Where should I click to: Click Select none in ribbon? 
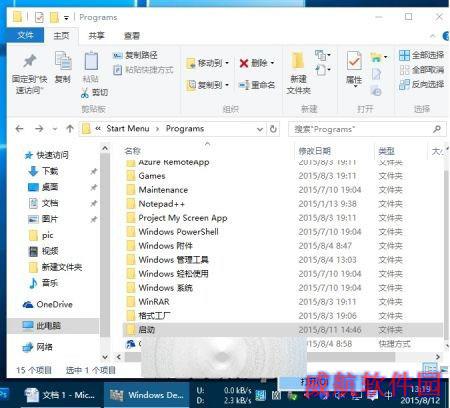(x=422, y=70)
